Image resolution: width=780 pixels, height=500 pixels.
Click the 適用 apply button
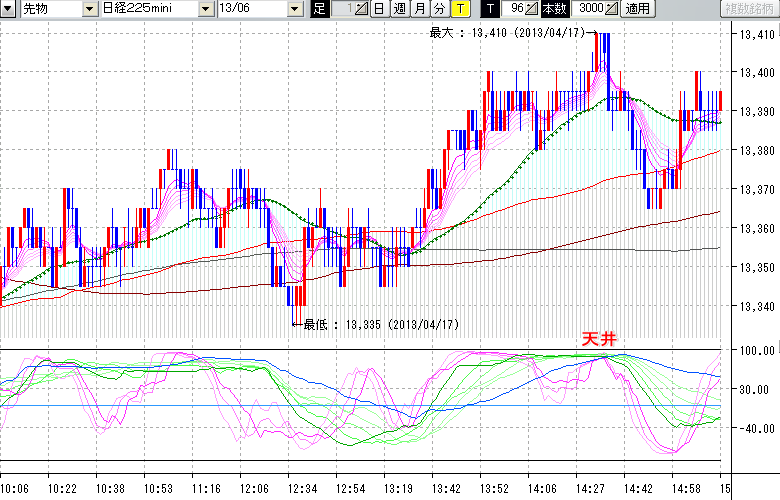pyautogui.click(x=637, y=9)
